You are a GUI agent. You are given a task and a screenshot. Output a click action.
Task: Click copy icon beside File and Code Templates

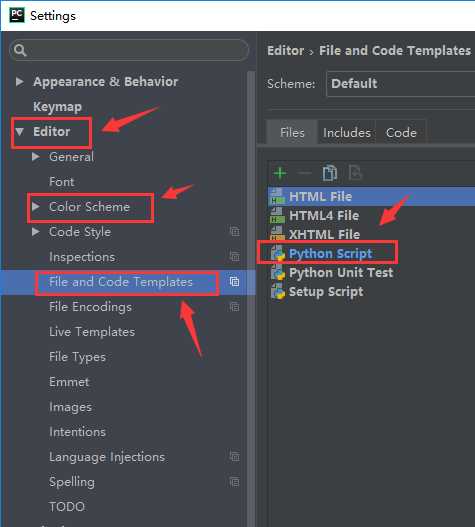tap(234, 282)
